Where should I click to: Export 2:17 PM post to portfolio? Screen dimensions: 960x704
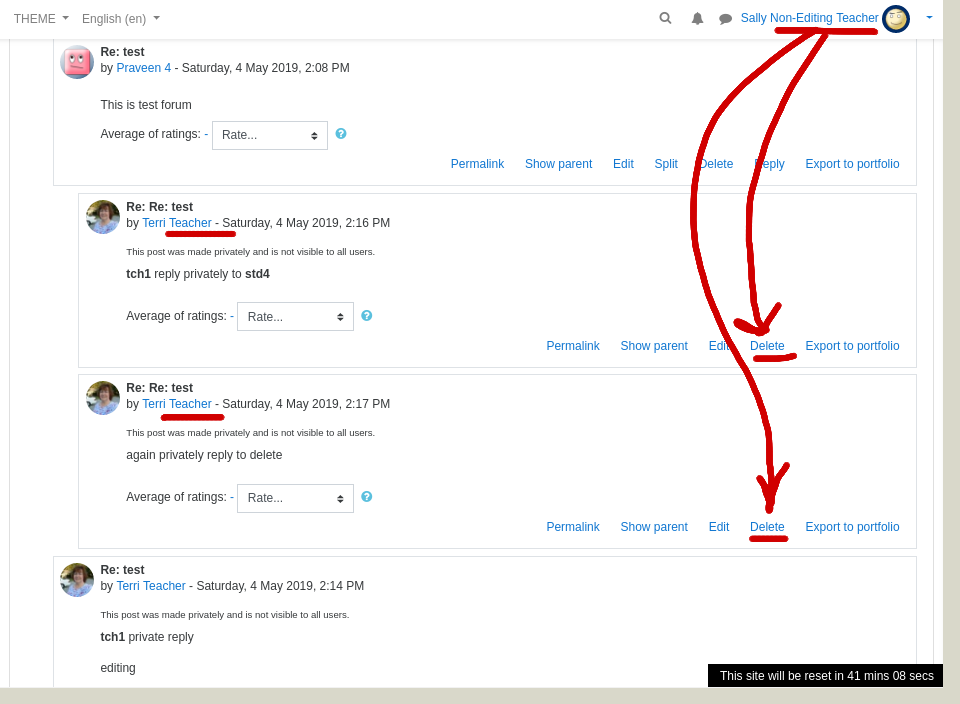[x=852, y=527]
